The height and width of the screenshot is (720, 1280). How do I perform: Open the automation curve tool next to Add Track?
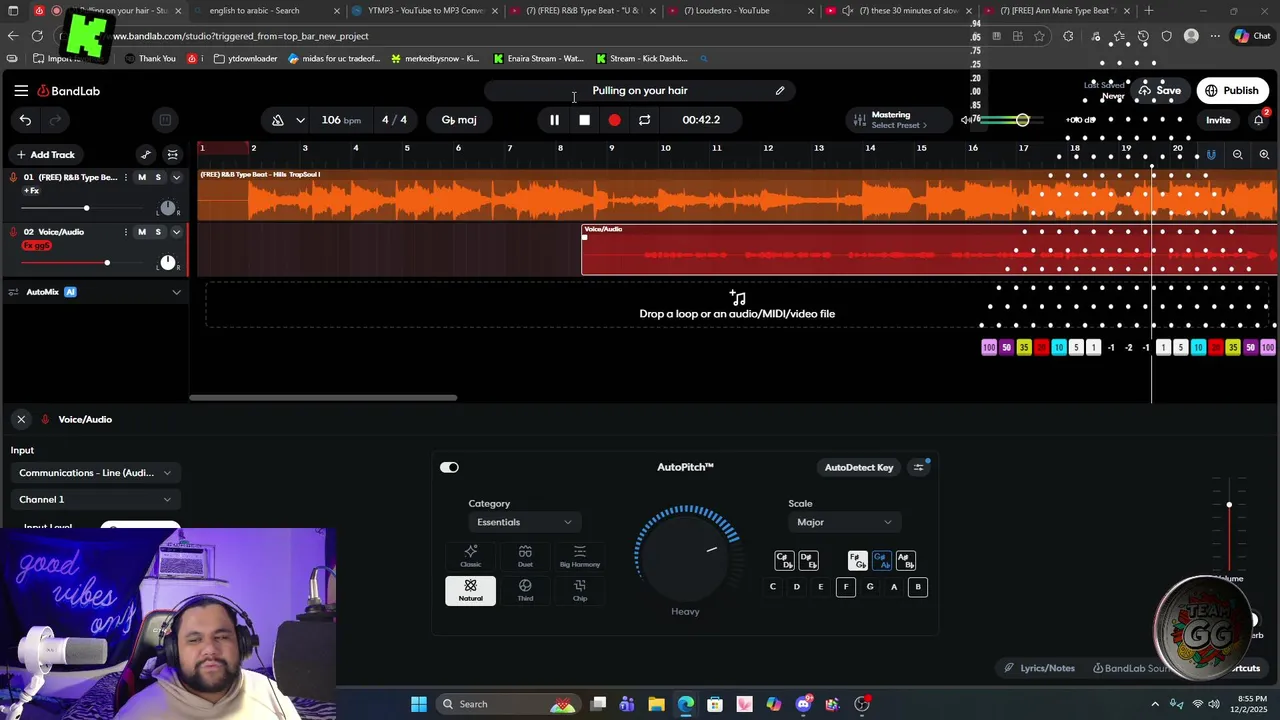tap(146, 155)
